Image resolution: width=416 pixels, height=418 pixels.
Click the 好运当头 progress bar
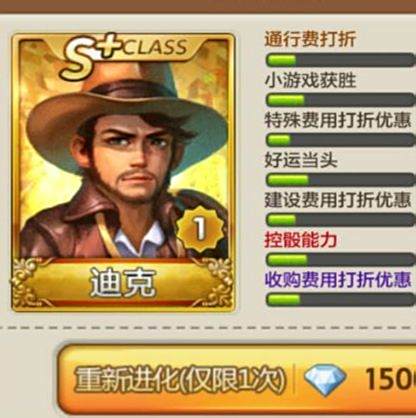(341, 180)
